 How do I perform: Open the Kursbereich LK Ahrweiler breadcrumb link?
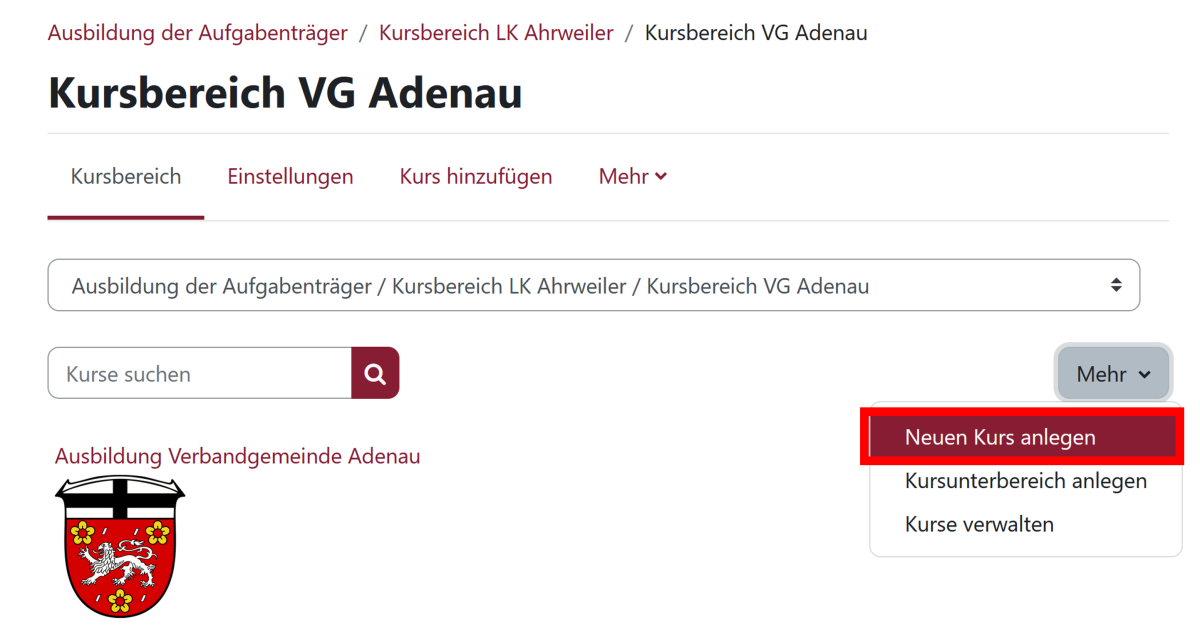pos(496,33)
